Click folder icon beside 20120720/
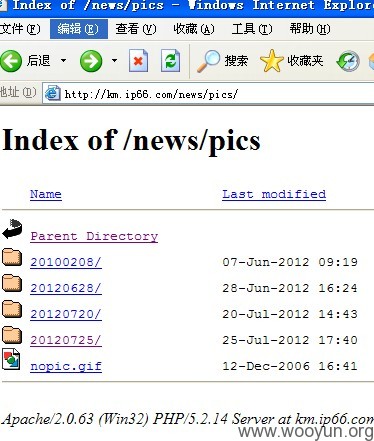Image resolution: width=374 pixels, height=441 pixels. pos(12,309)
